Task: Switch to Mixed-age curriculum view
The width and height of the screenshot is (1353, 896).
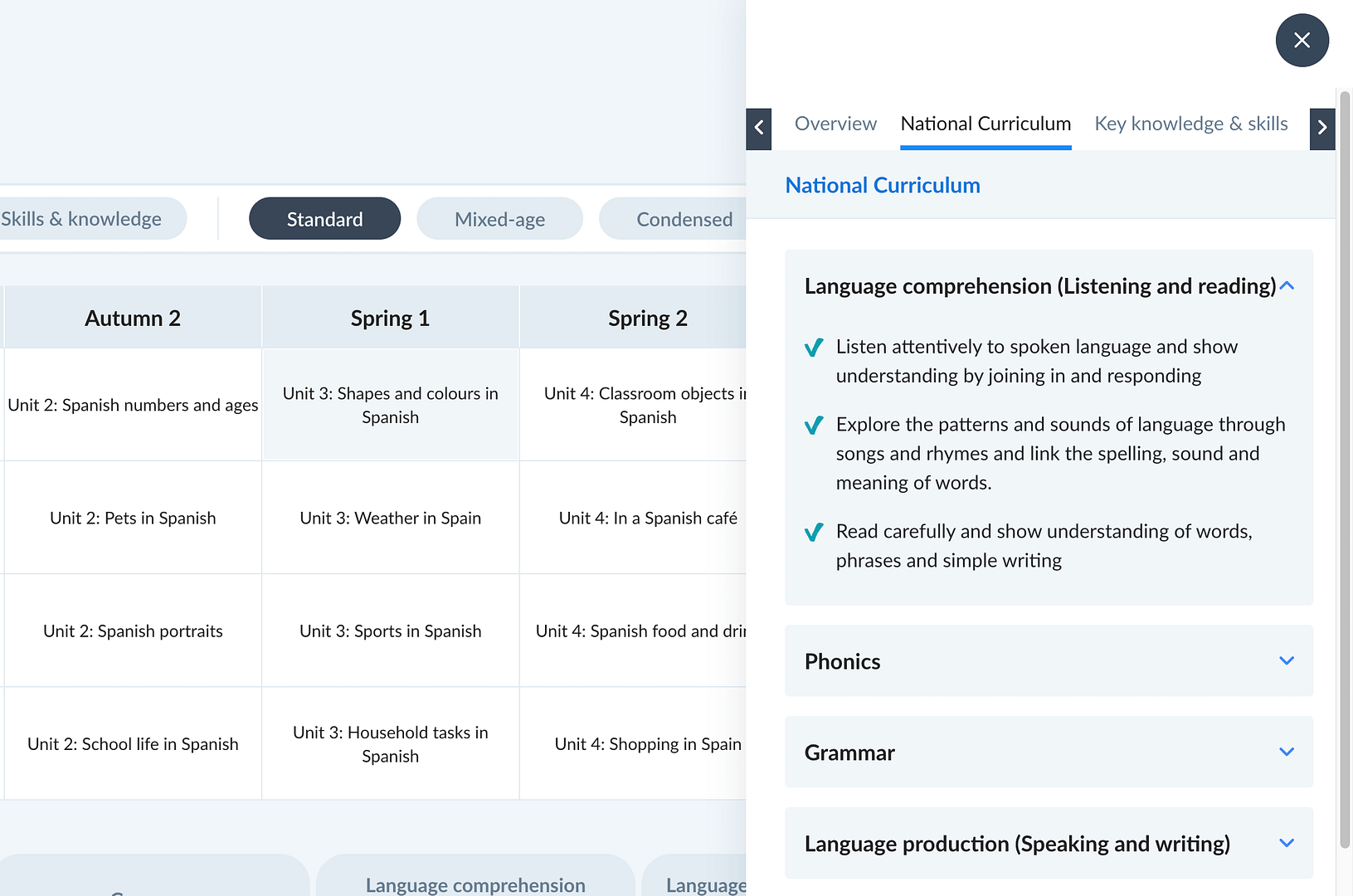Action: 499,219
